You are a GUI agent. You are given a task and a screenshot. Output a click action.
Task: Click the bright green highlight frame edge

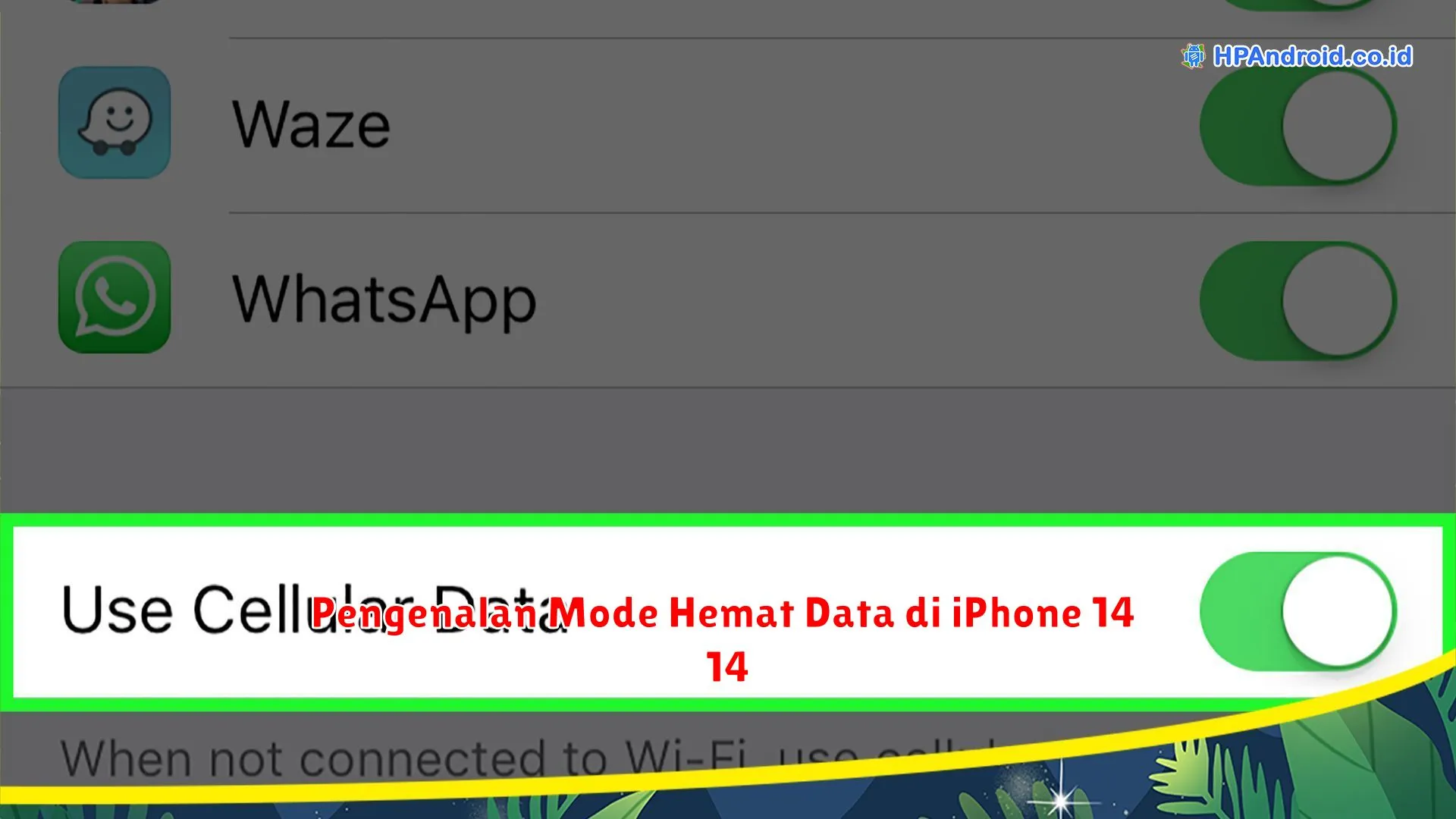[728, 520]
